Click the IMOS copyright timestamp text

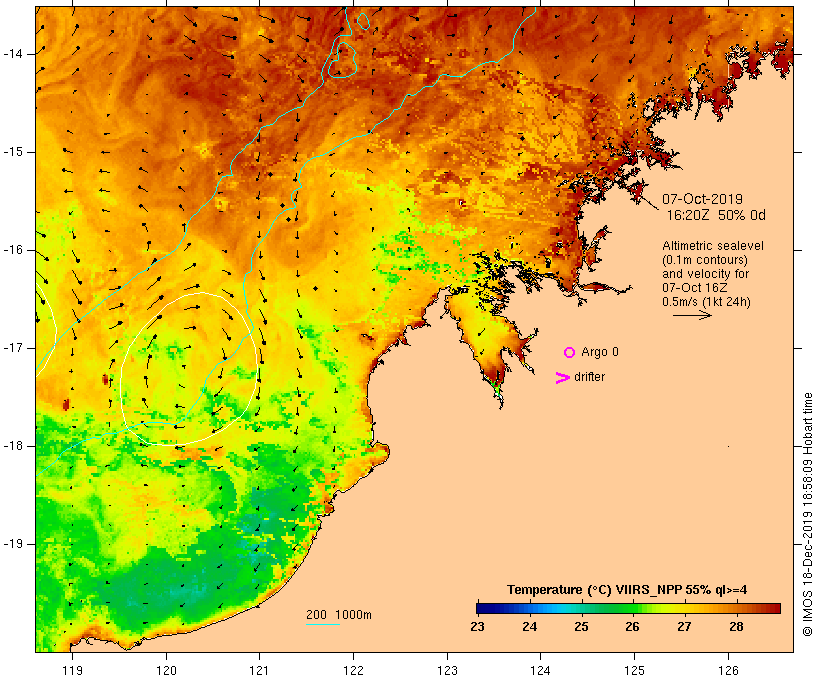point(807,514)
